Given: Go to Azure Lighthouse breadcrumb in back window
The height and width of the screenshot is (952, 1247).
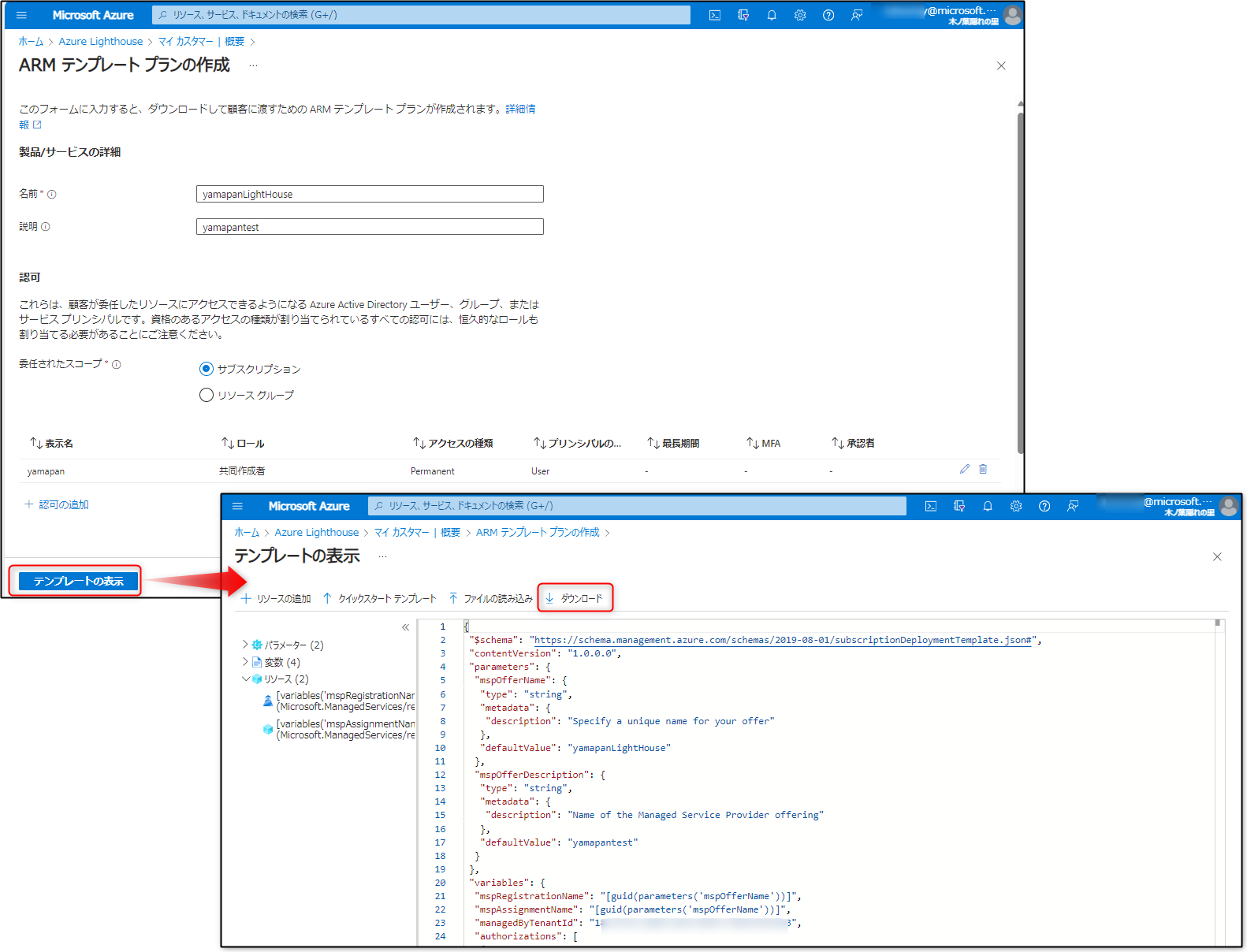Looking at the screenshot, I should (x=101, y=42).
